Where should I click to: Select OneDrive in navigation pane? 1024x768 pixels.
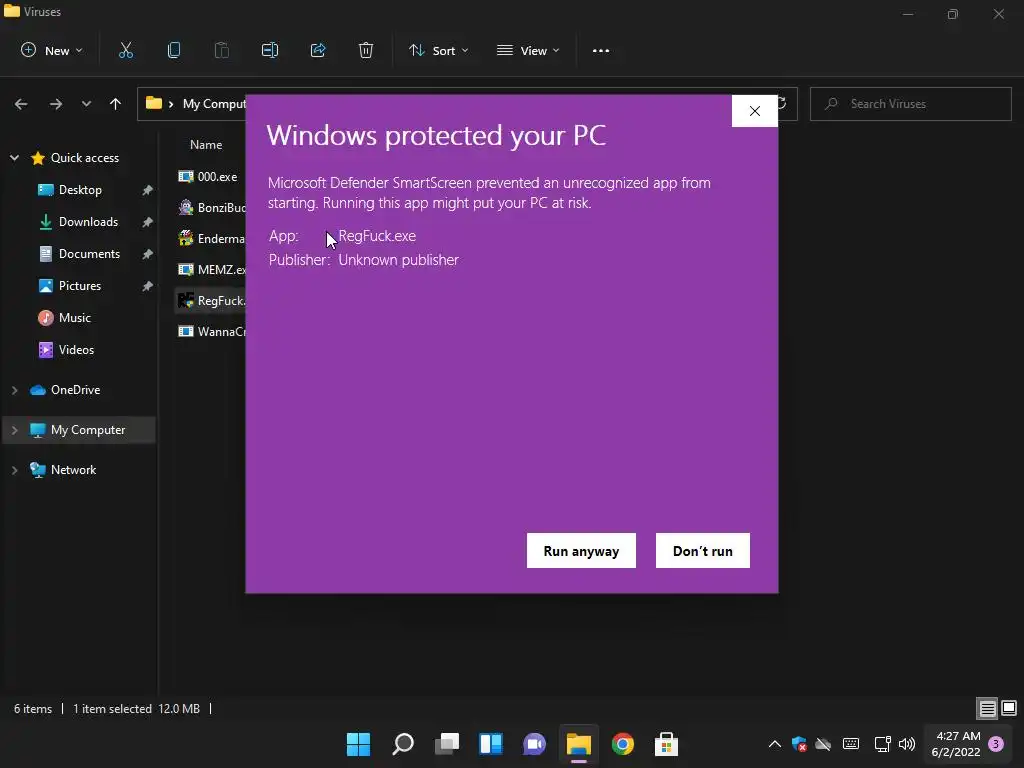pos(75,390)
